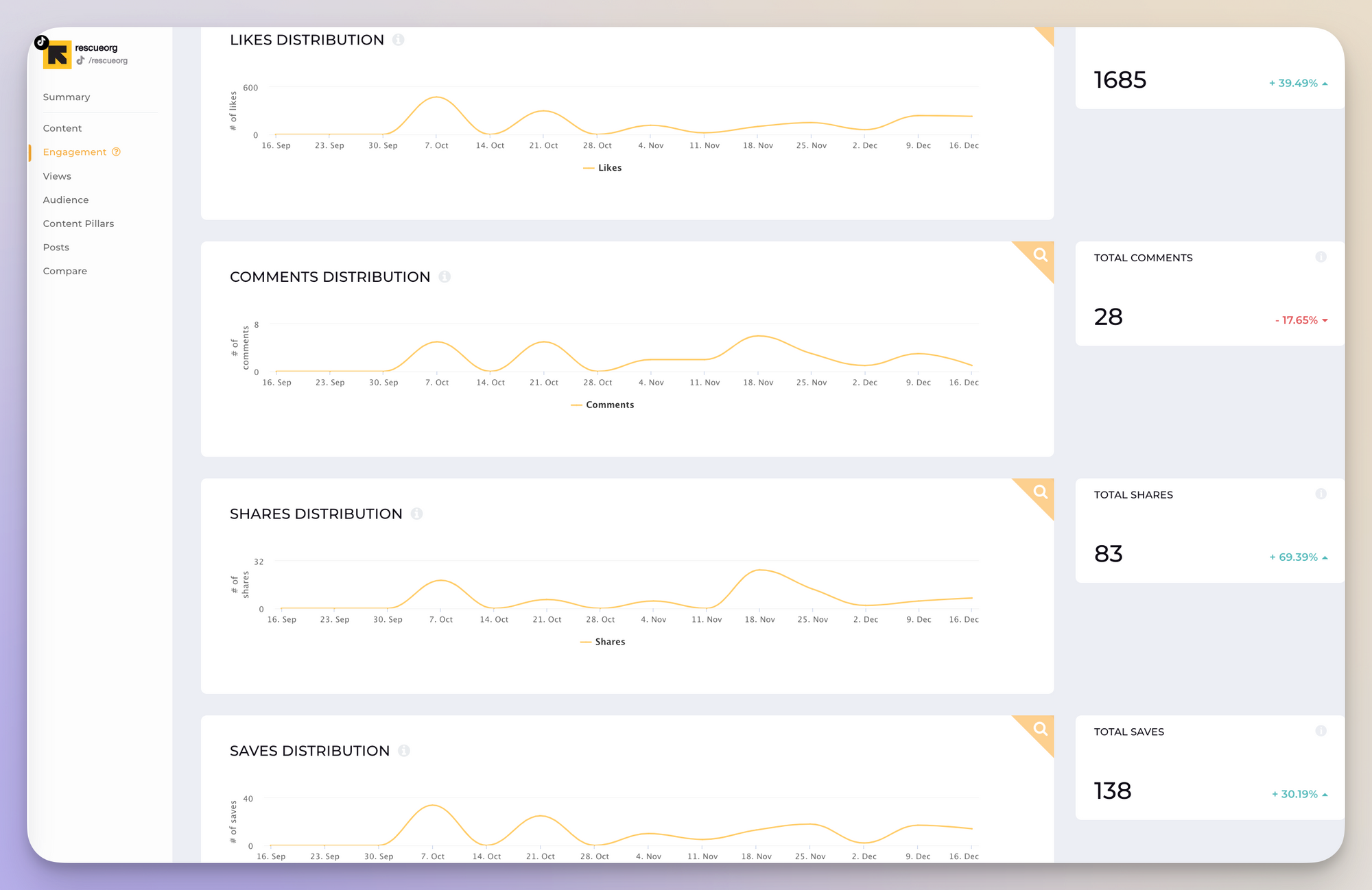Select Engagement in the sidebar
The width and height of the screenshot is (1372, 890).
point(75,152)
